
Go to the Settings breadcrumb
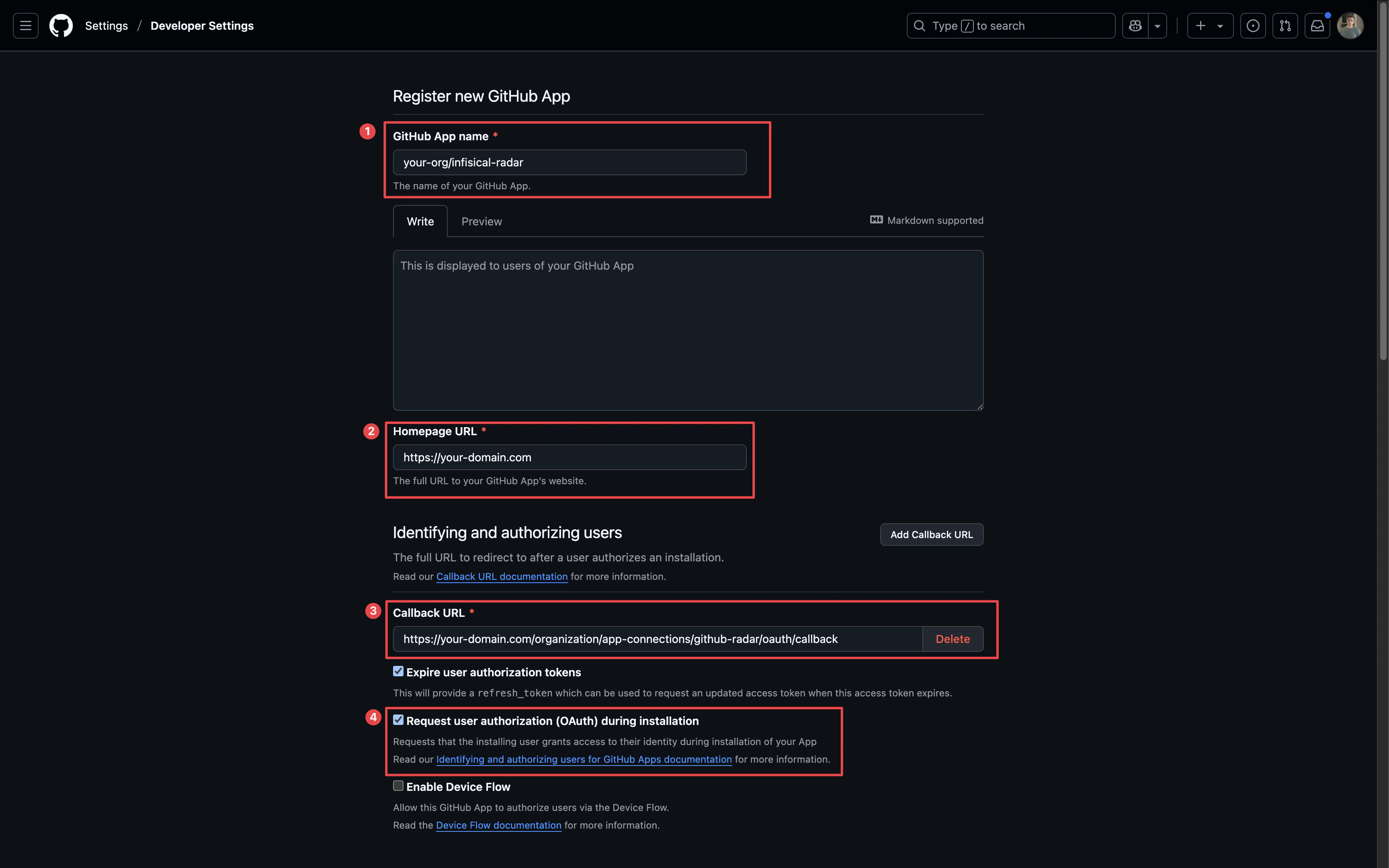point(107,26)
